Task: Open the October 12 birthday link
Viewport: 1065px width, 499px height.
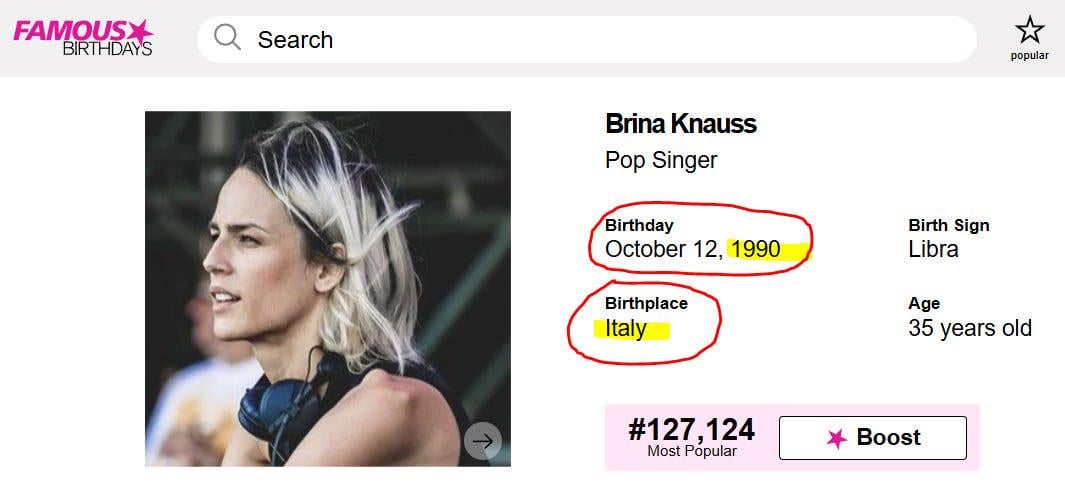Action: (661, 249)
